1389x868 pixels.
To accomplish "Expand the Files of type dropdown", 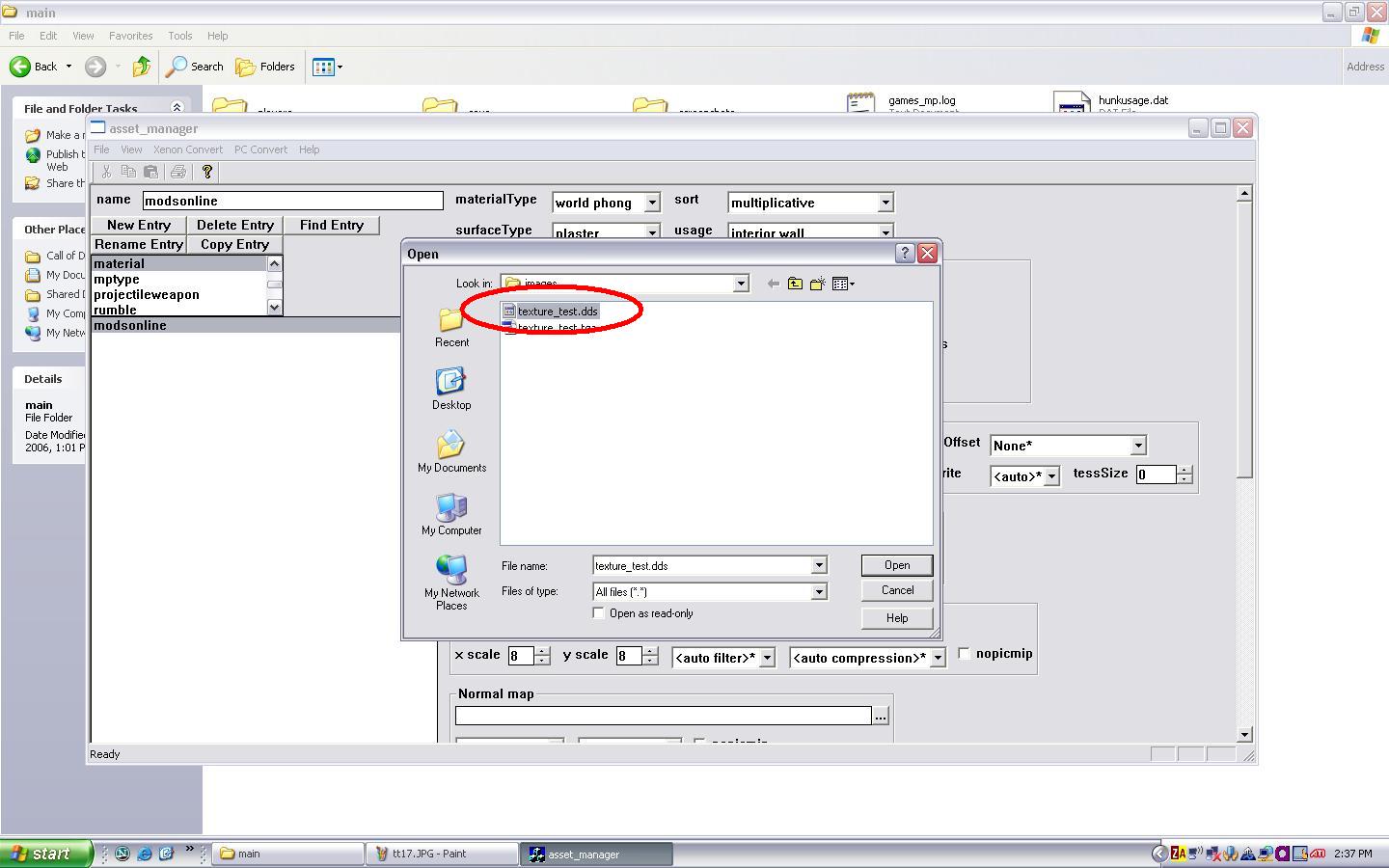I will [819, 592].
